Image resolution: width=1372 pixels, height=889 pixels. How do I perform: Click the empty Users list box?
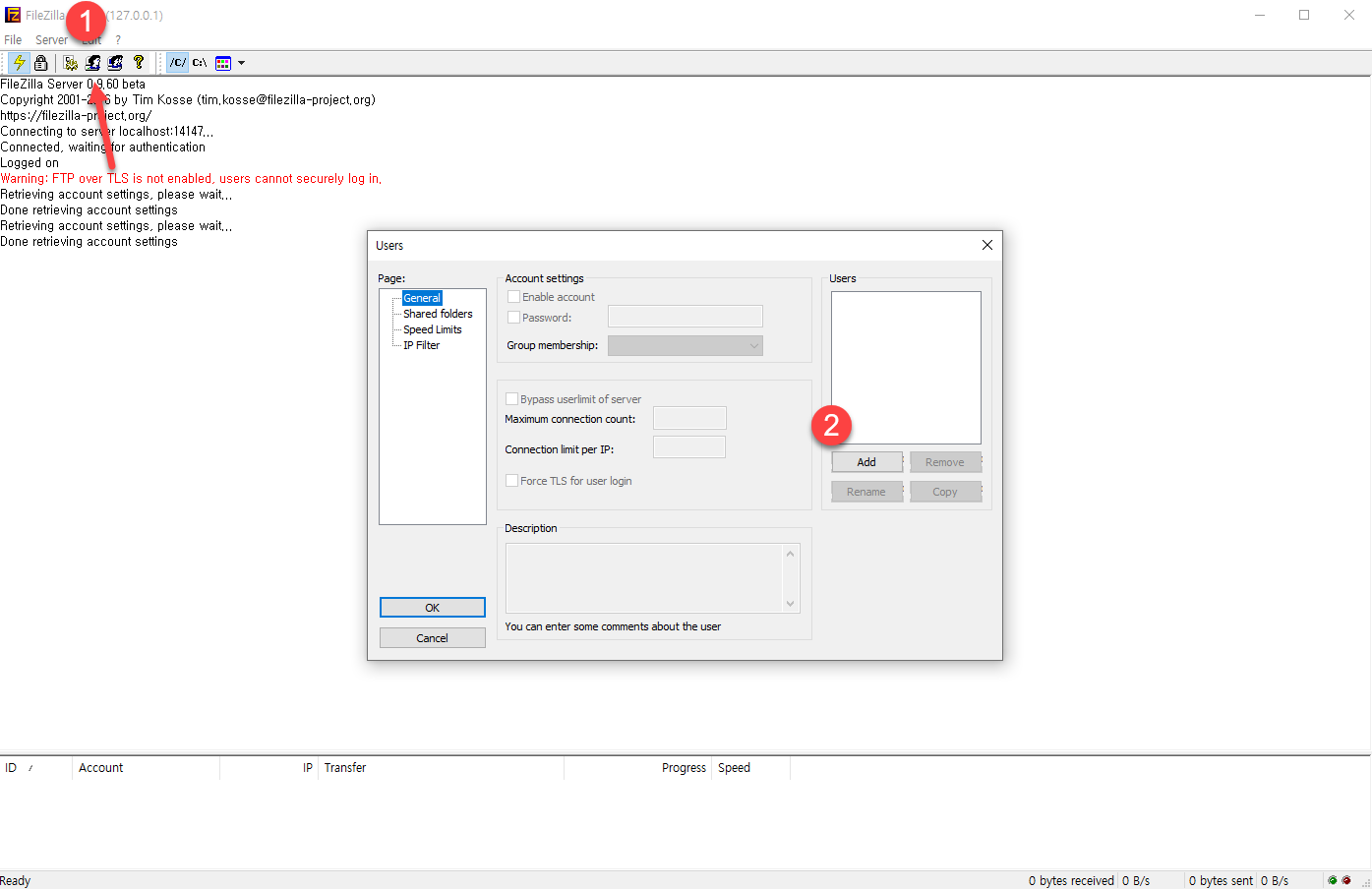[x=906, y=368]
